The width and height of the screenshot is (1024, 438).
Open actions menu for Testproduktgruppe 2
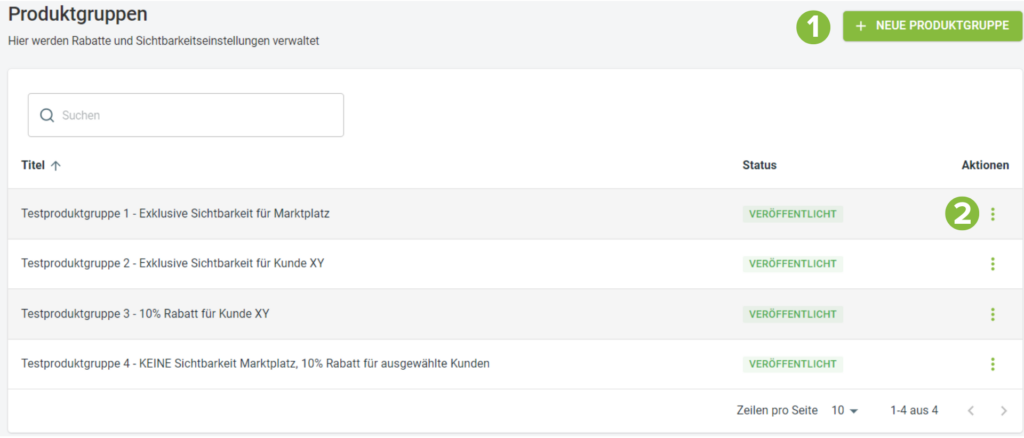click(993, 264)
